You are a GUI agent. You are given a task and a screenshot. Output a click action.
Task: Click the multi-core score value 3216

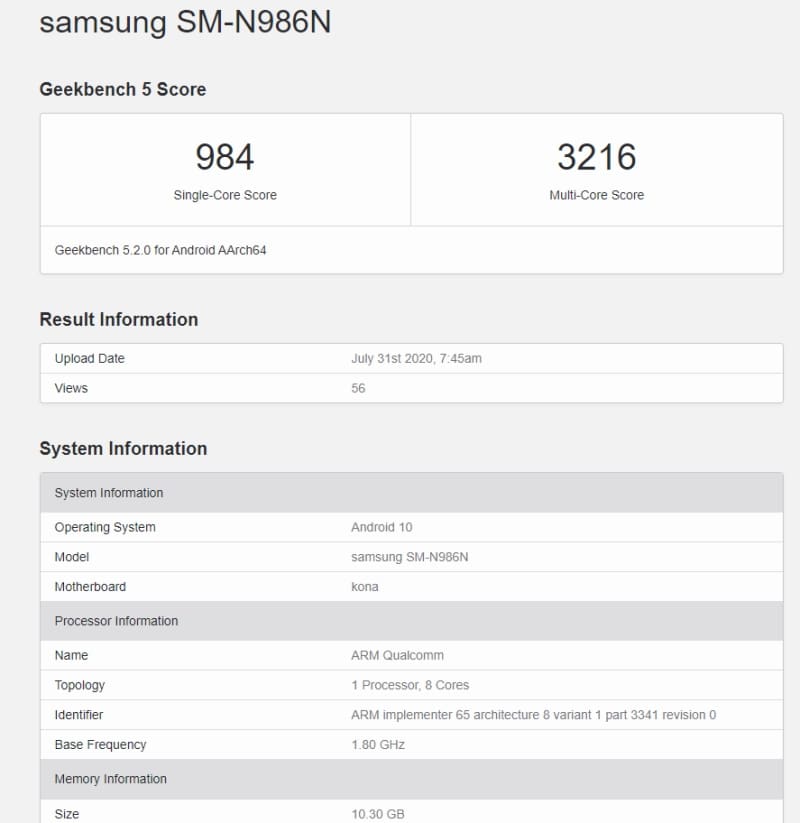pyautogui.click(x=596, y=157)
